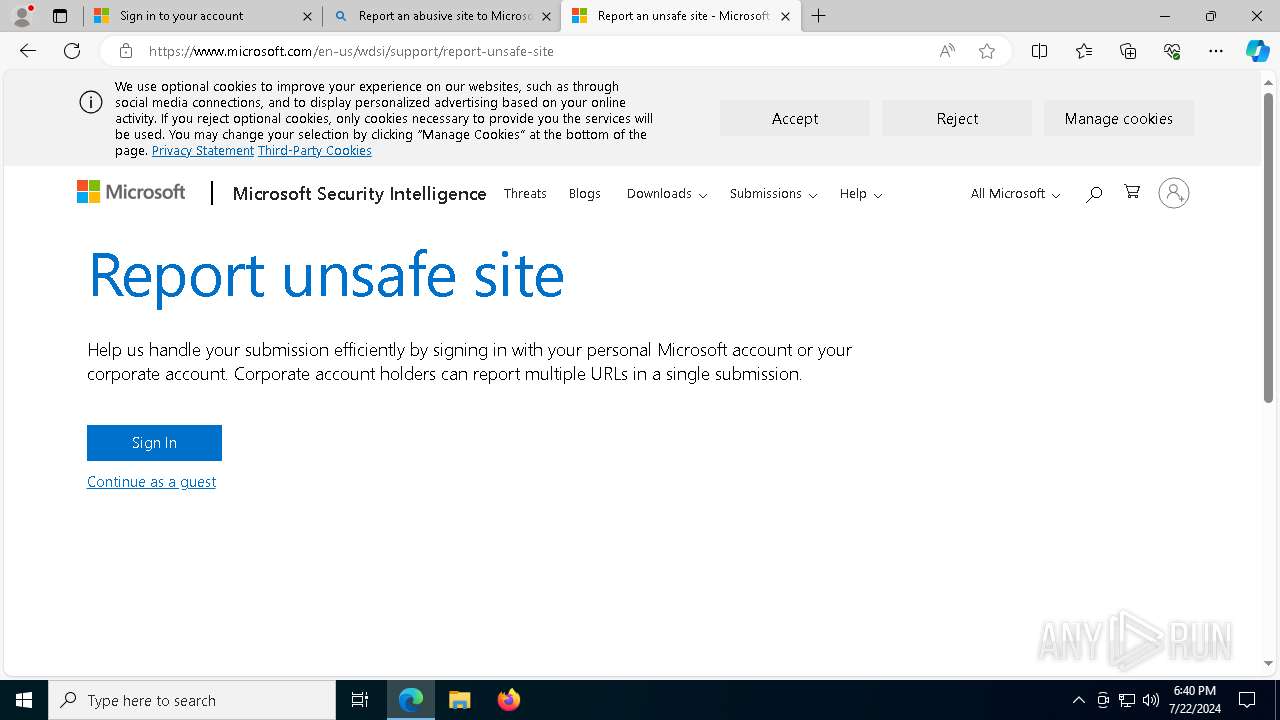
Task: Click the cookie banner info icon
Action: tap(91, 102)
